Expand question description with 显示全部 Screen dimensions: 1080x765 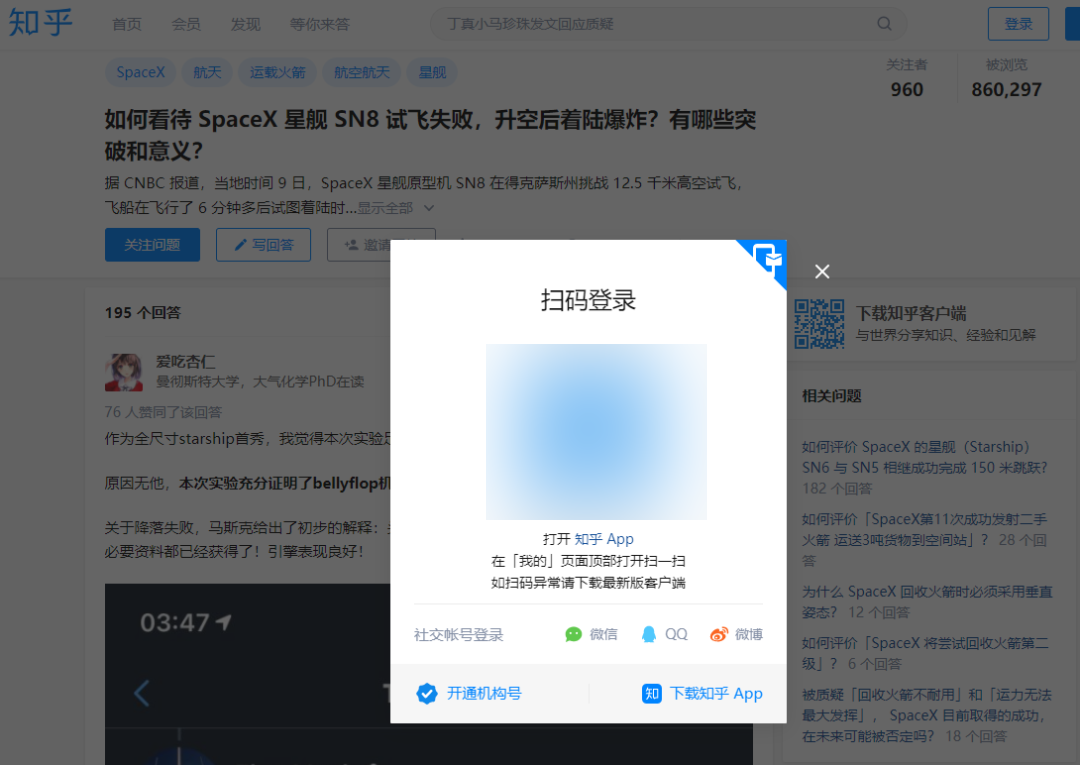tap(395, 208)
